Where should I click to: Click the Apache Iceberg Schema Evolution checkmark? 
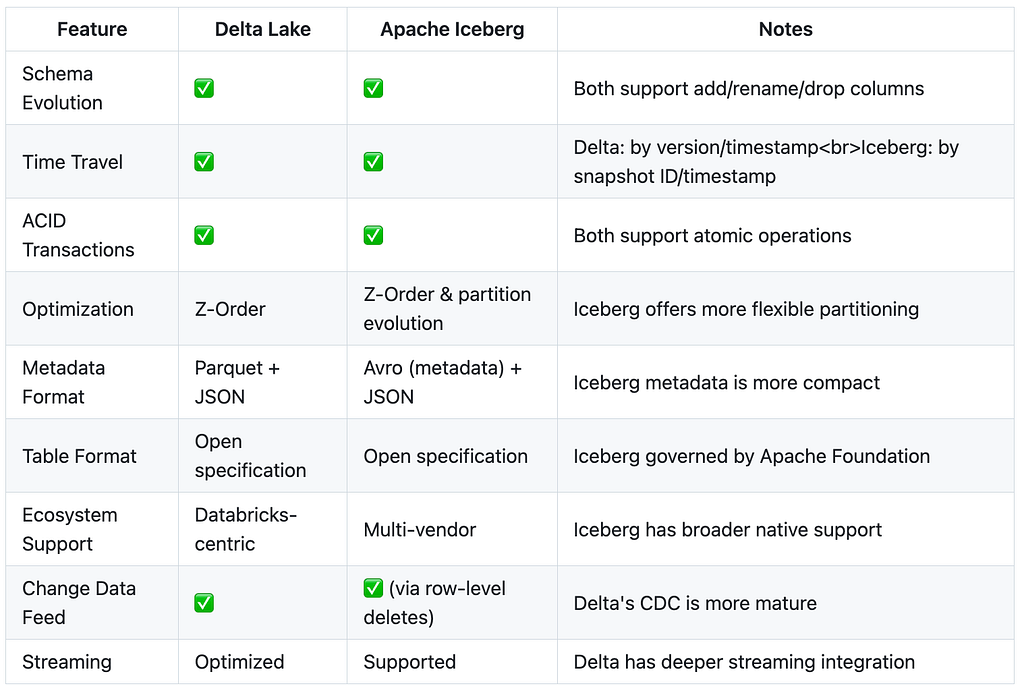(373, 88)
